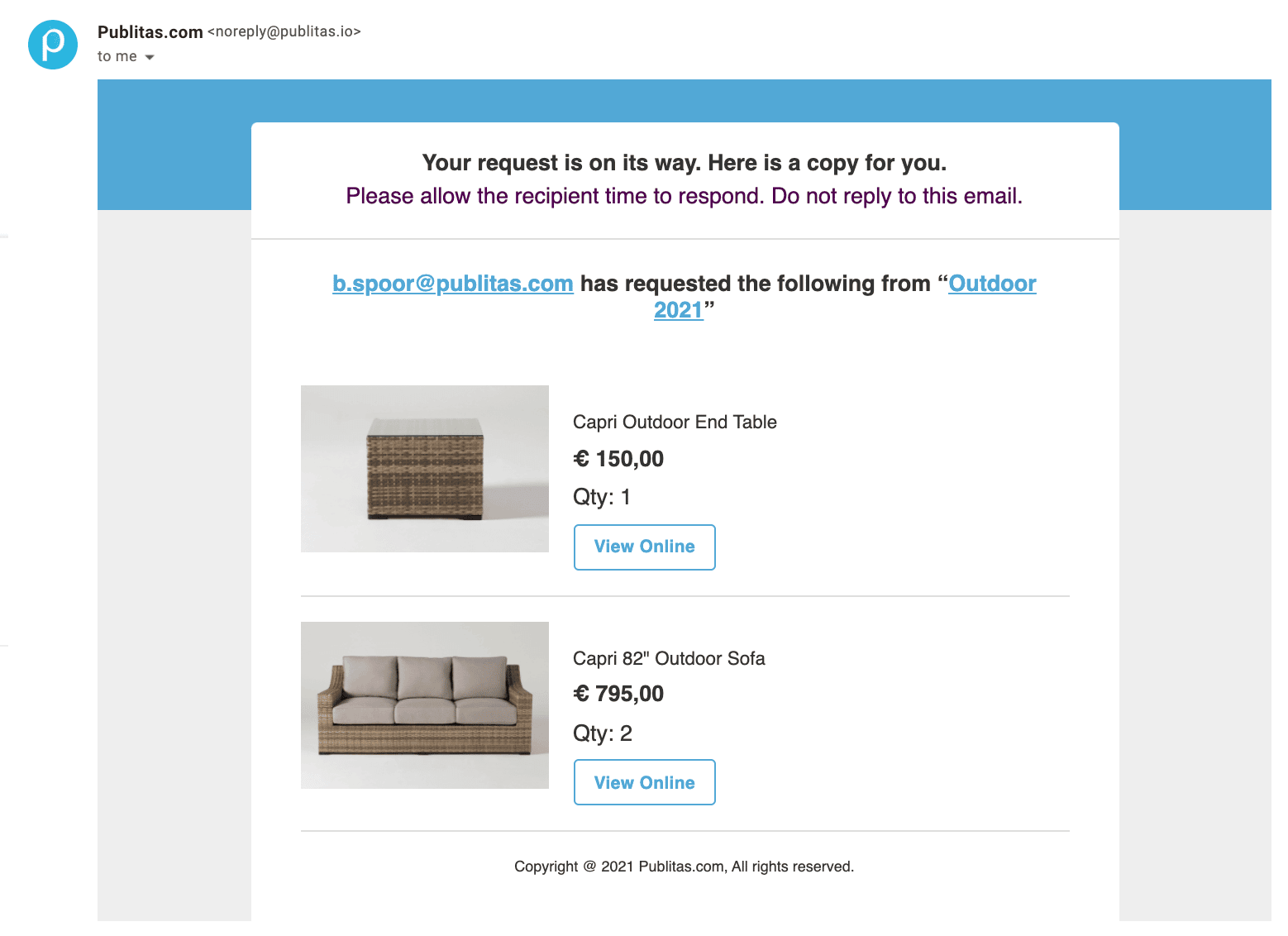Click the "Your request is on its way" heading
The image size is (1288, 936).
click(x=684, y=163)
